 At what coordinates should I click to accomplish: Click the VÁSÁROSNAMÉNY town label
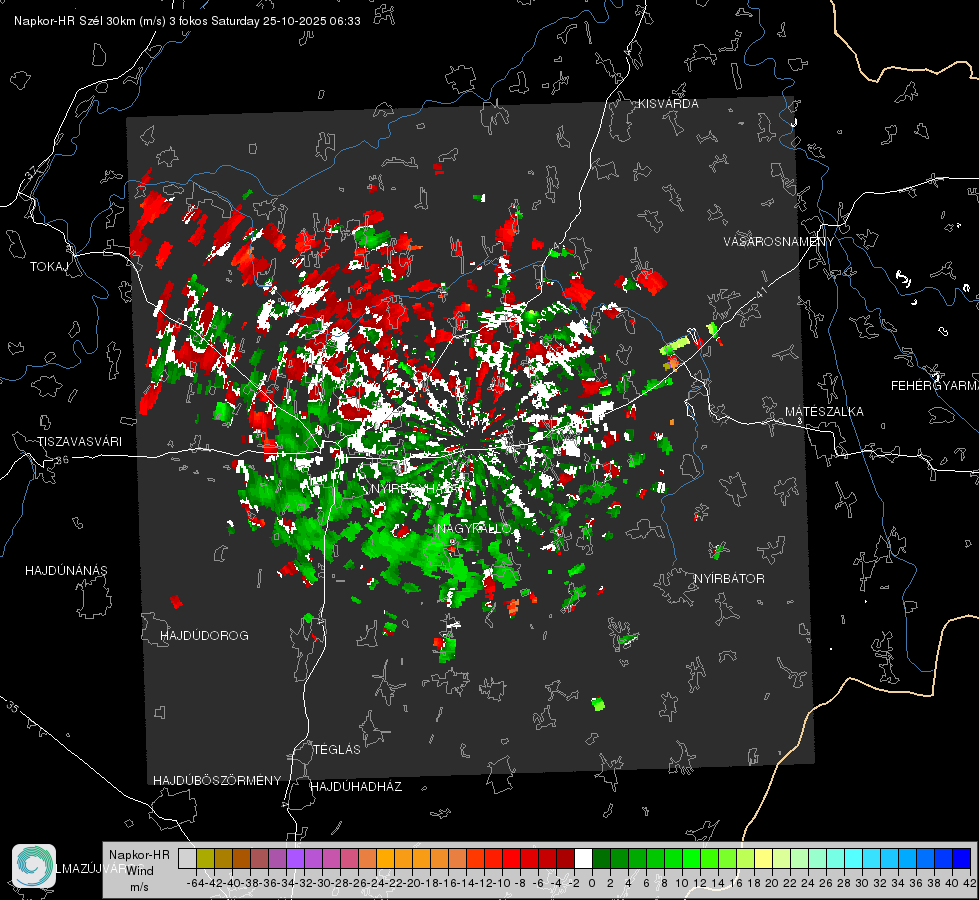click(779, 242)
